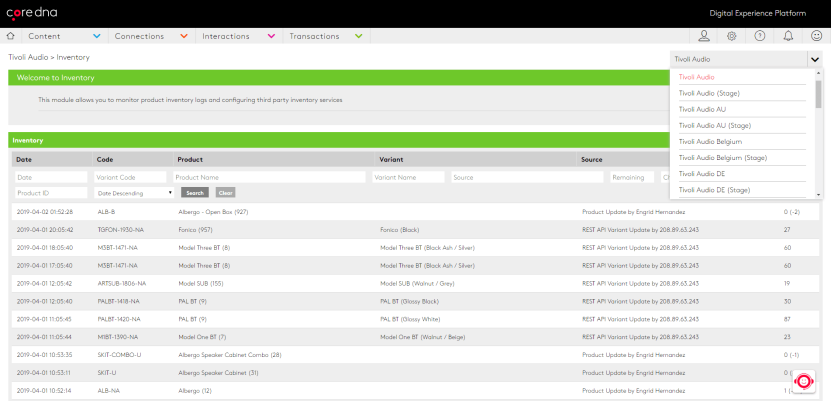Click Albergo Speaker Cabinet Combo (28) product
The image size is (831, 401).
tap(230, 355)
